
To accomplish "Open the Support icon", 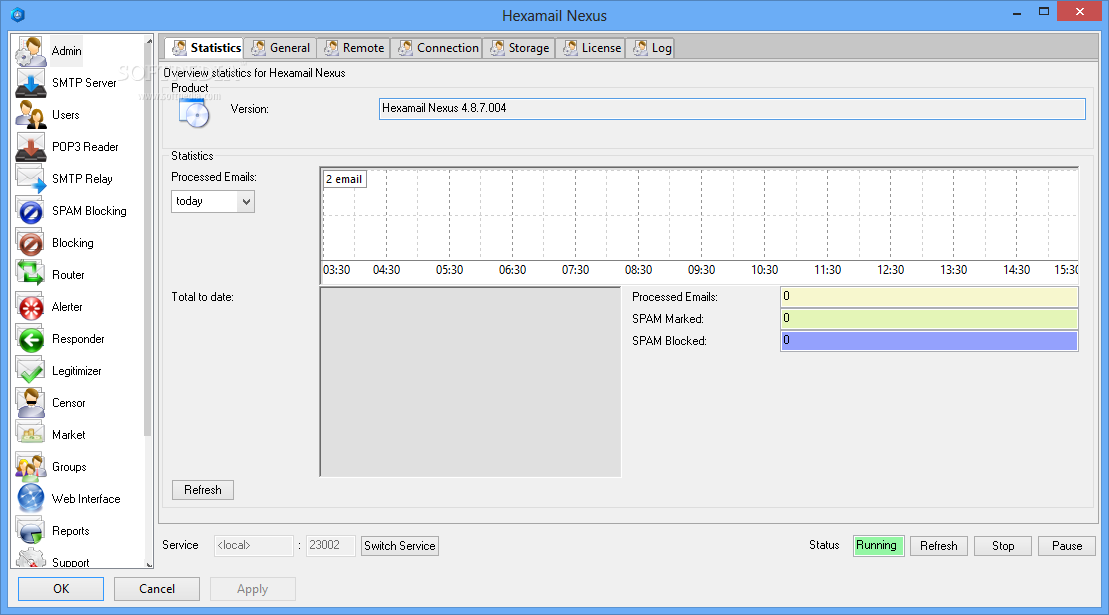I will click(30, 558).
